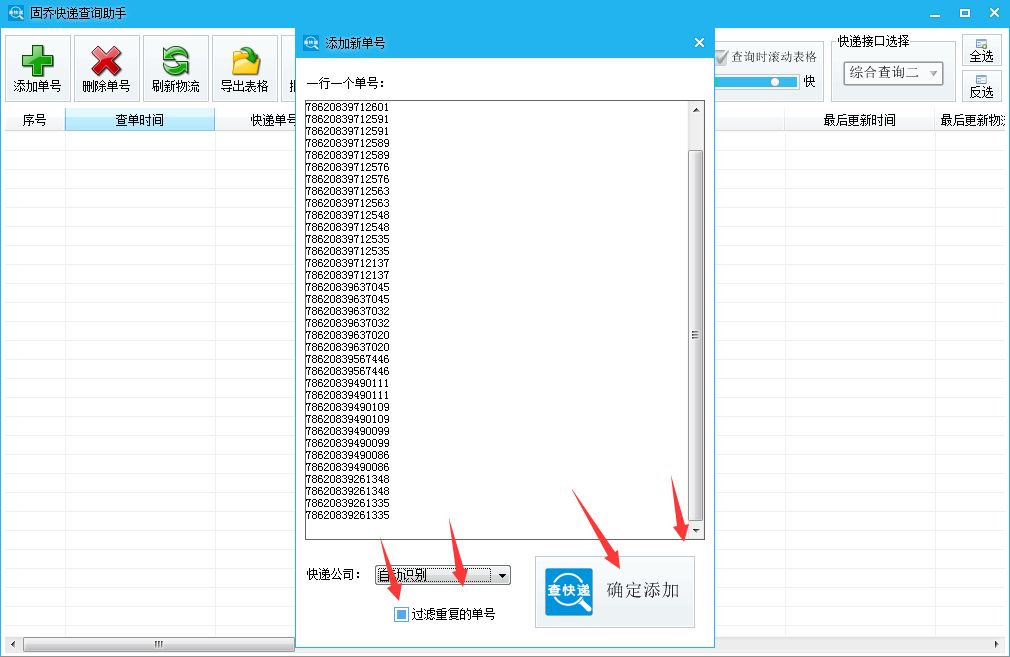Click the 查快递 magnifier icon in dialog
This screenshot has width=1010, height=657.
point(569,591)
